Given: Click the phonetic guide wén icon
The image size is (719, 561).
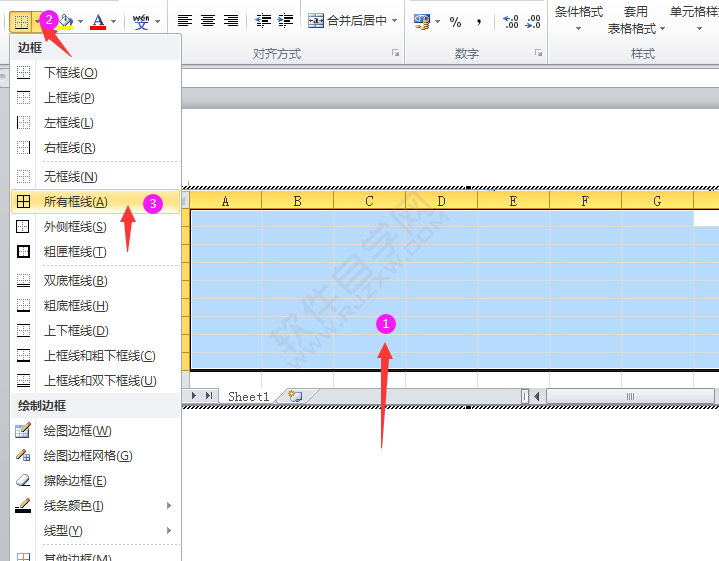Looking at the screenshot, I should click(141, 21).
